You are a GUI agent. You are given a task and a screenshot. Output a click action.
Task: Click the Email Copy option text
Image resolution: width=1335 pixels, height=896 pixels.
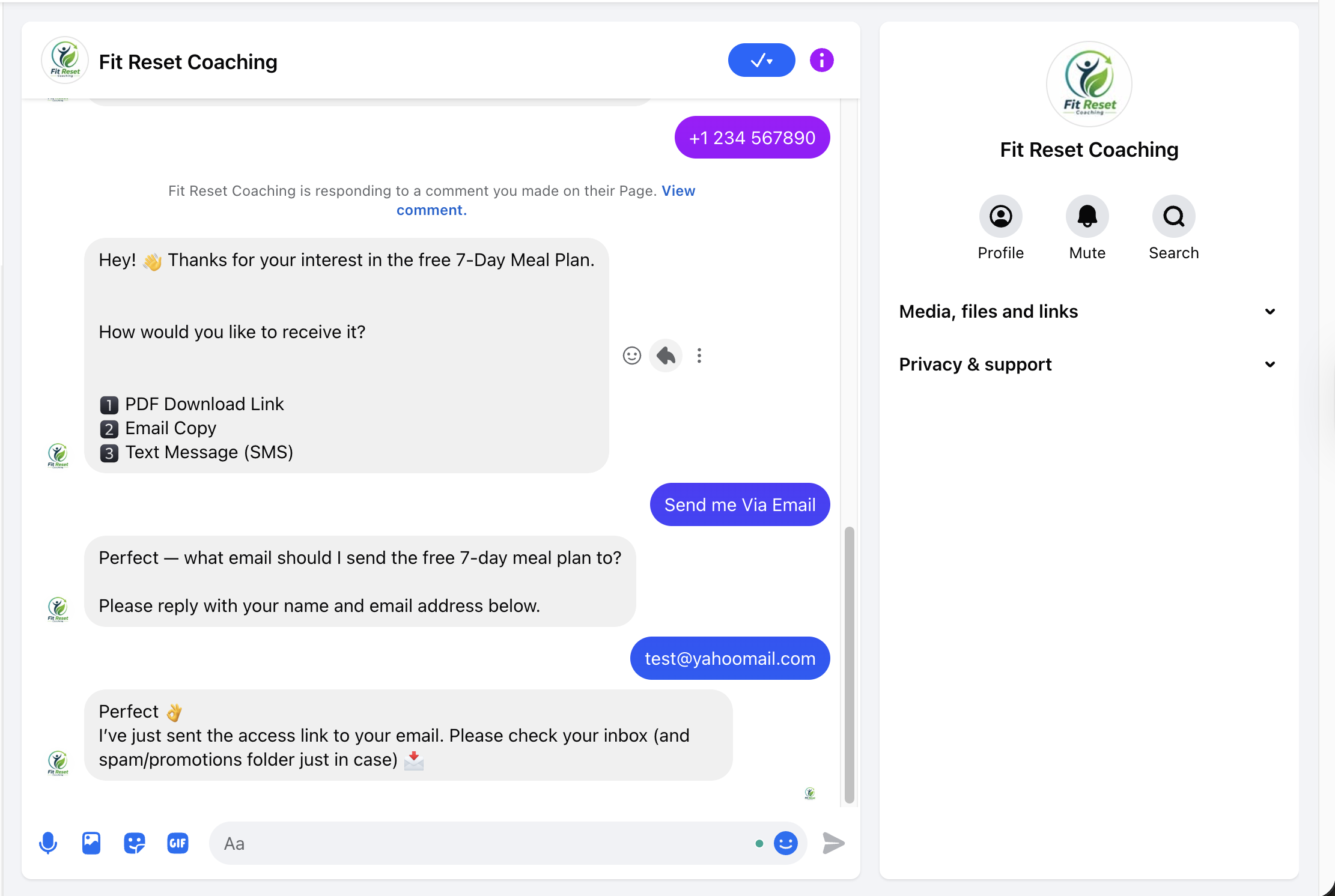pos(171,428)
